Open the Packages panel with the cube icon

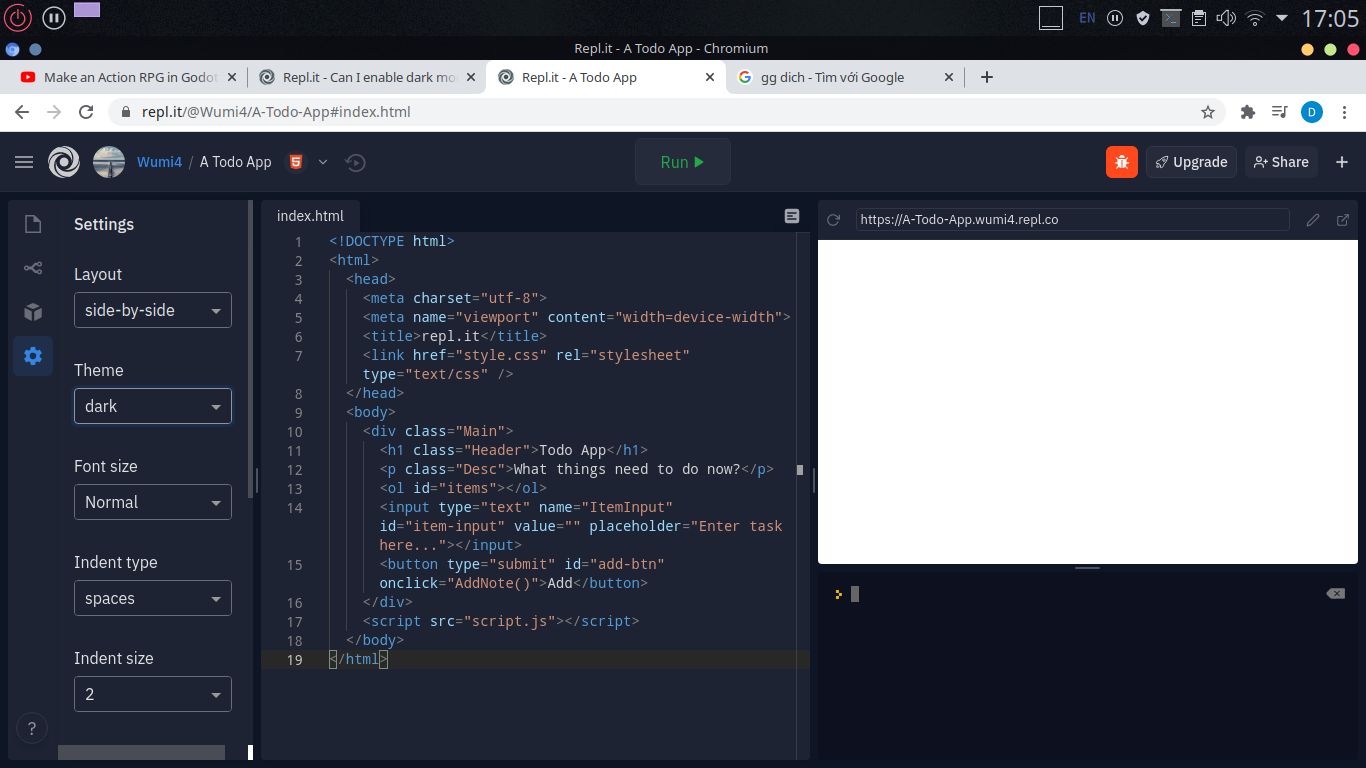[33, 312]
